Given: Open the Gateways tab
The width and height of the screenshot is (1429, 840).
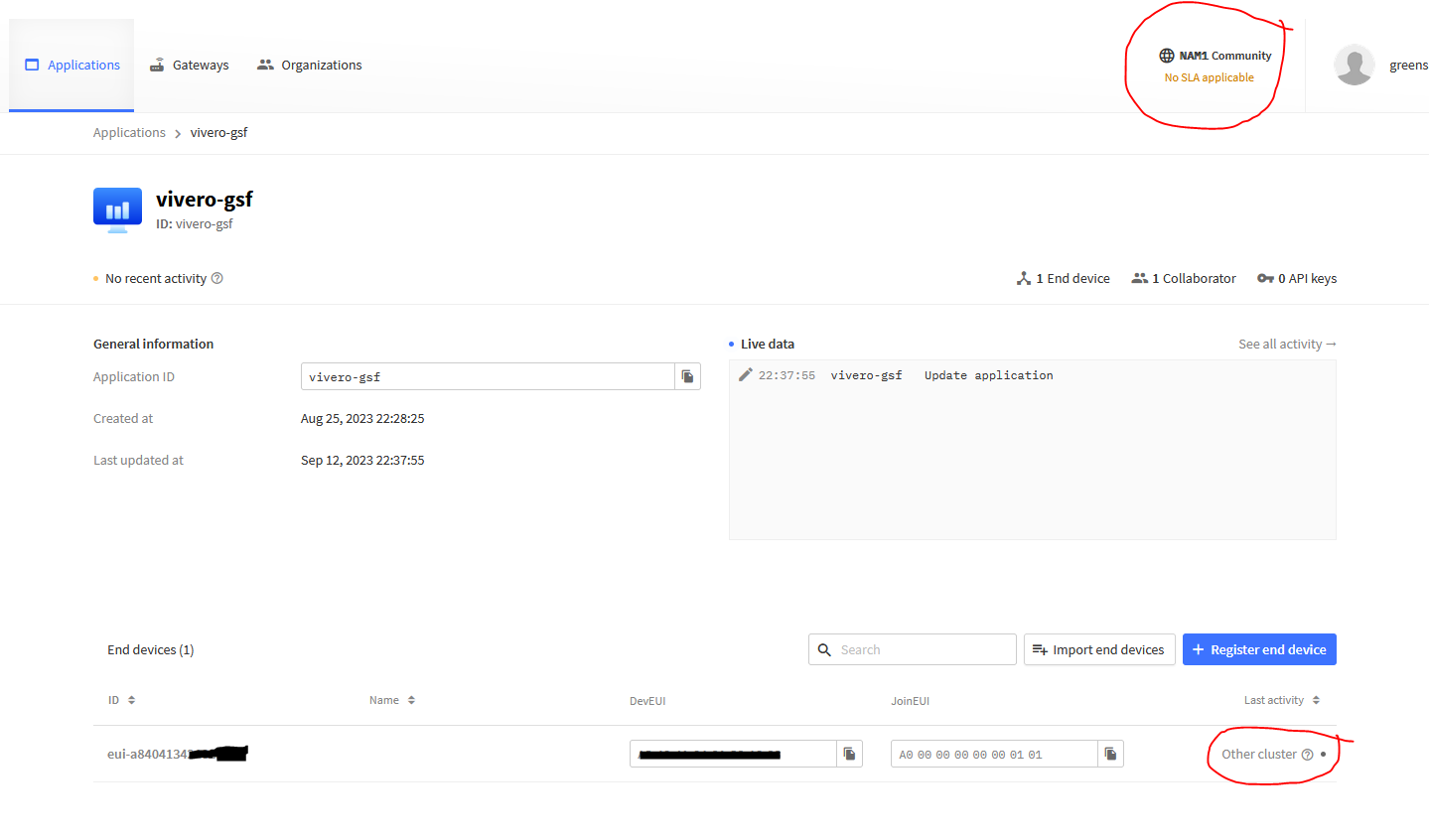Looking at the screenshot, I should point(189,66).
